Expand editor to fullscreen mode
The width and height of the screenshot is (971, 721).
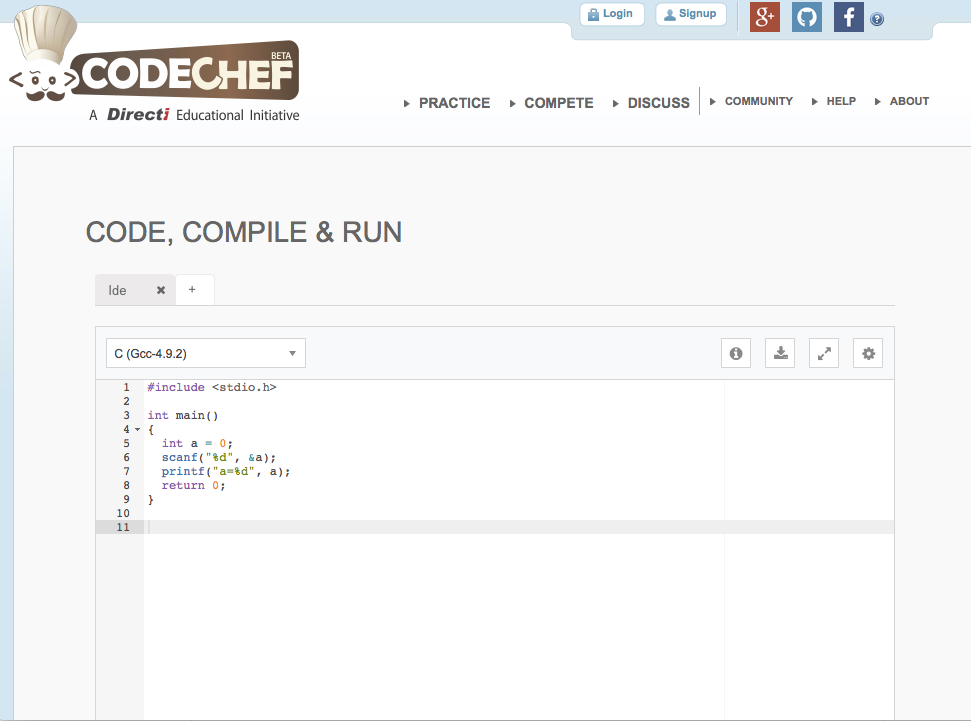click(824, 353)
